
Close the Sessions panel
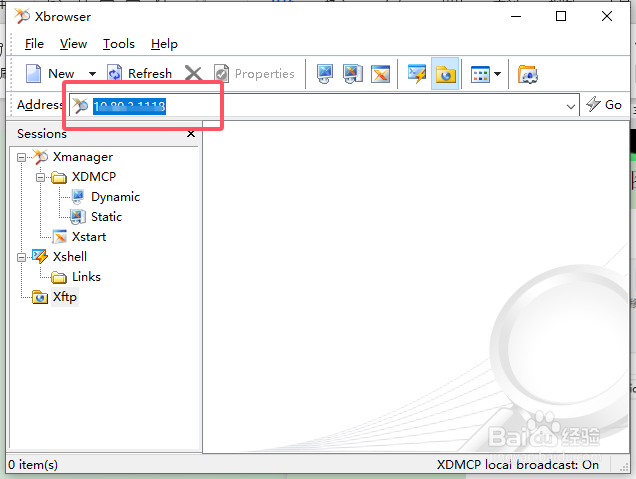[x=191, y=134]
